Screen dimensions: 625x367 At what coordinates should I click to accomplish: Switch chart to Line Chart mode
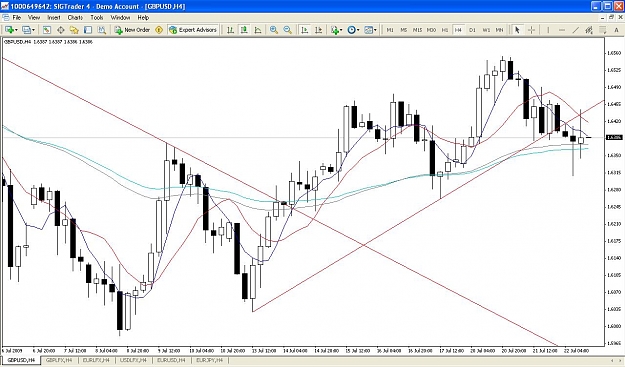(258, 30)
